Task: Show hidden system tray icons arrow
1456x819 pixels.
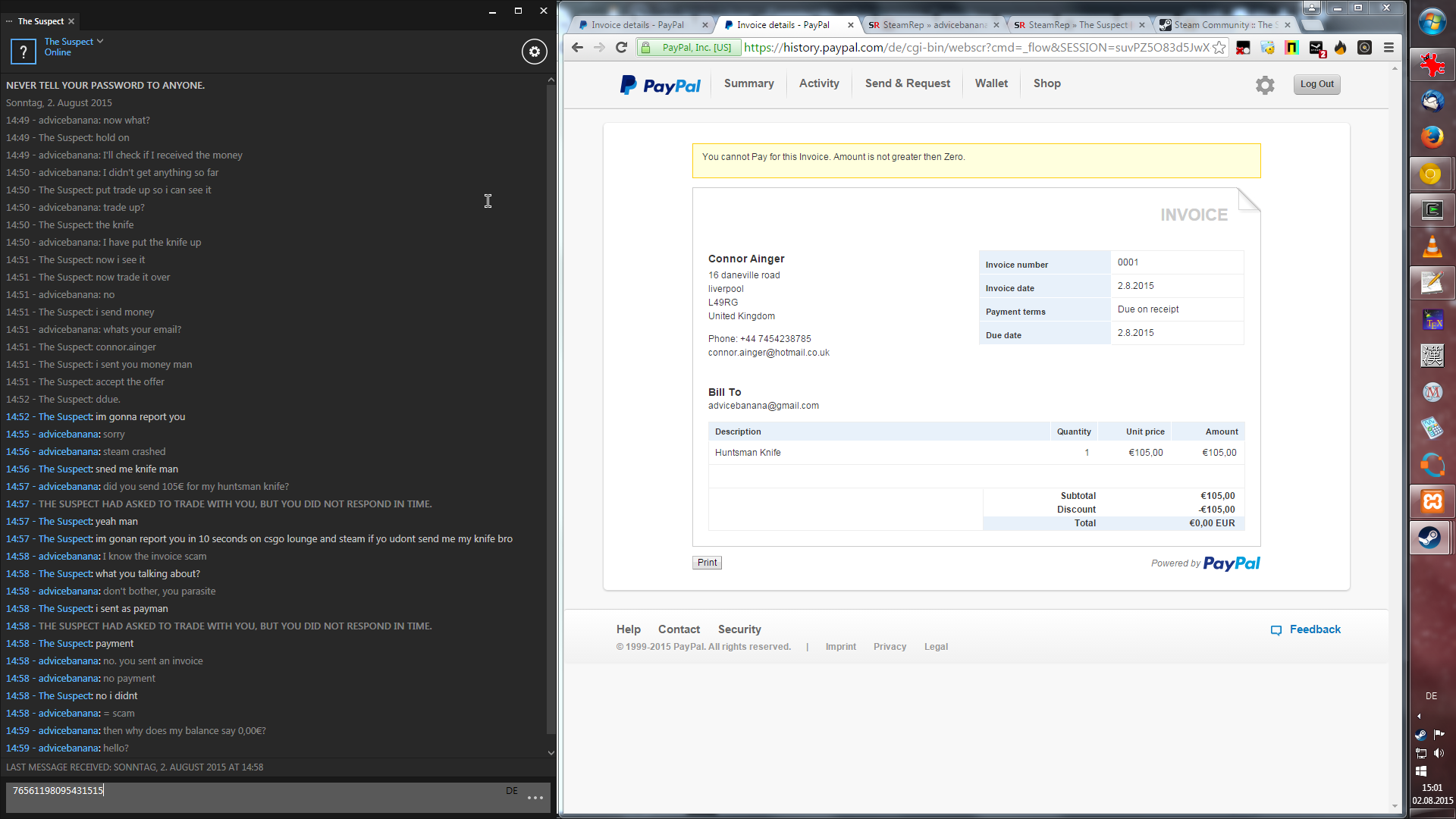Action: tap(1419, 716)
